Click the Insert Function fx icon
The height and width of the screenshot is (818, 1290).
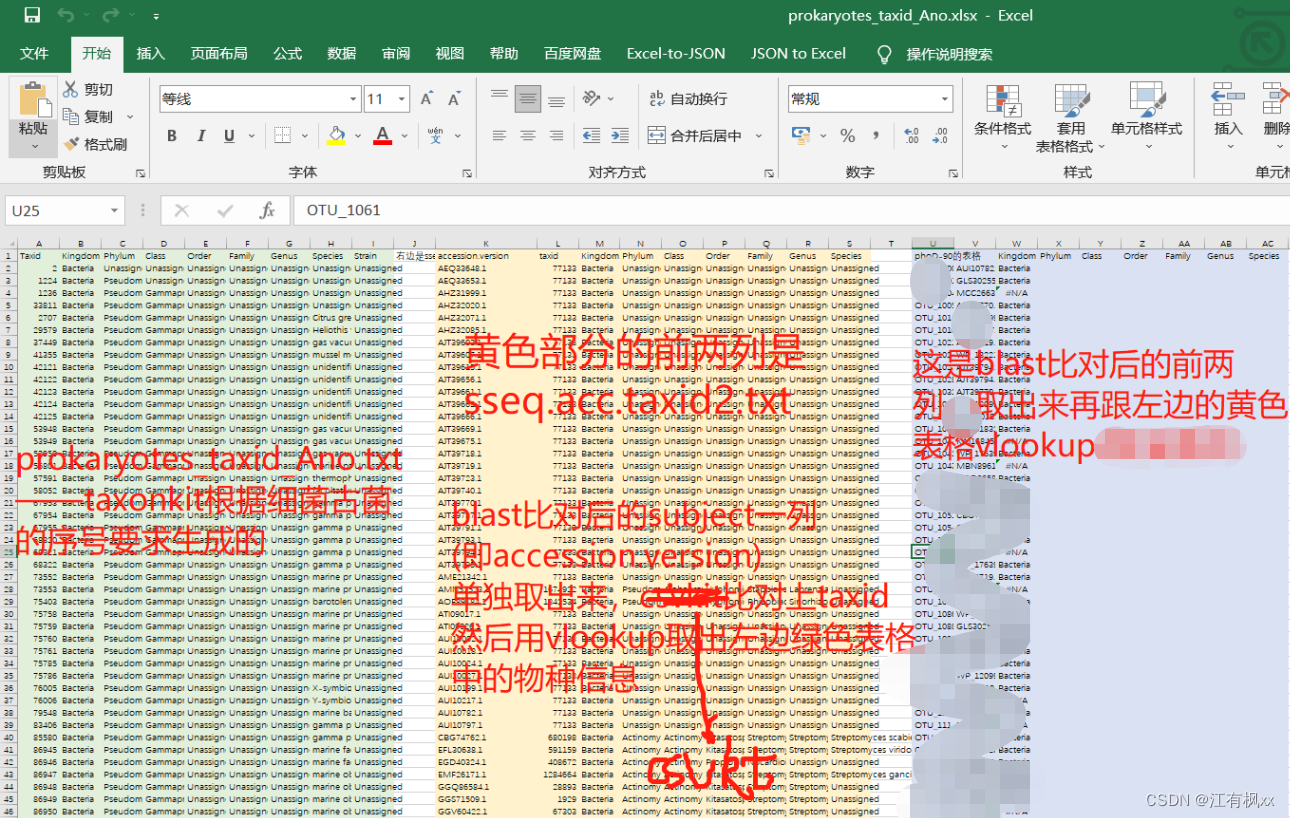click(x=267, y=210)
